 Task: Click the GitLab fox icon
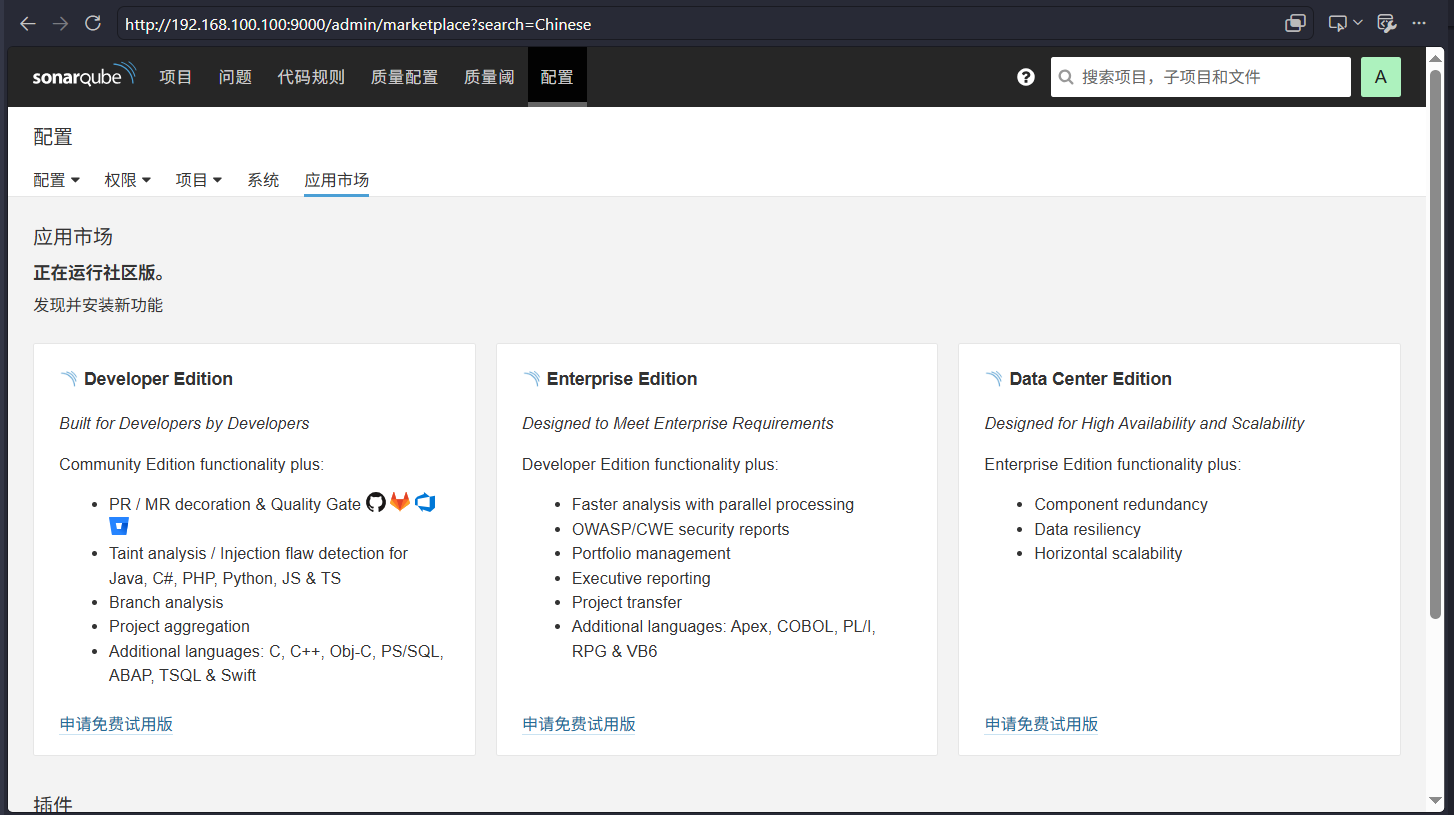[400, 502]
